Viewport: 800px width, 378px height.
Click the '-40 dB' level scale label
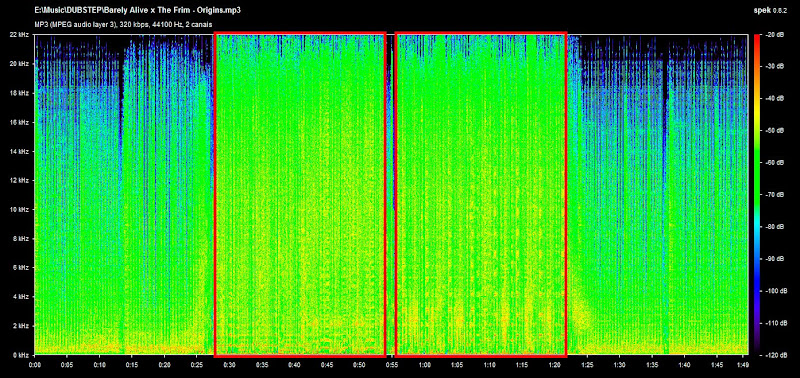(774, 99)
